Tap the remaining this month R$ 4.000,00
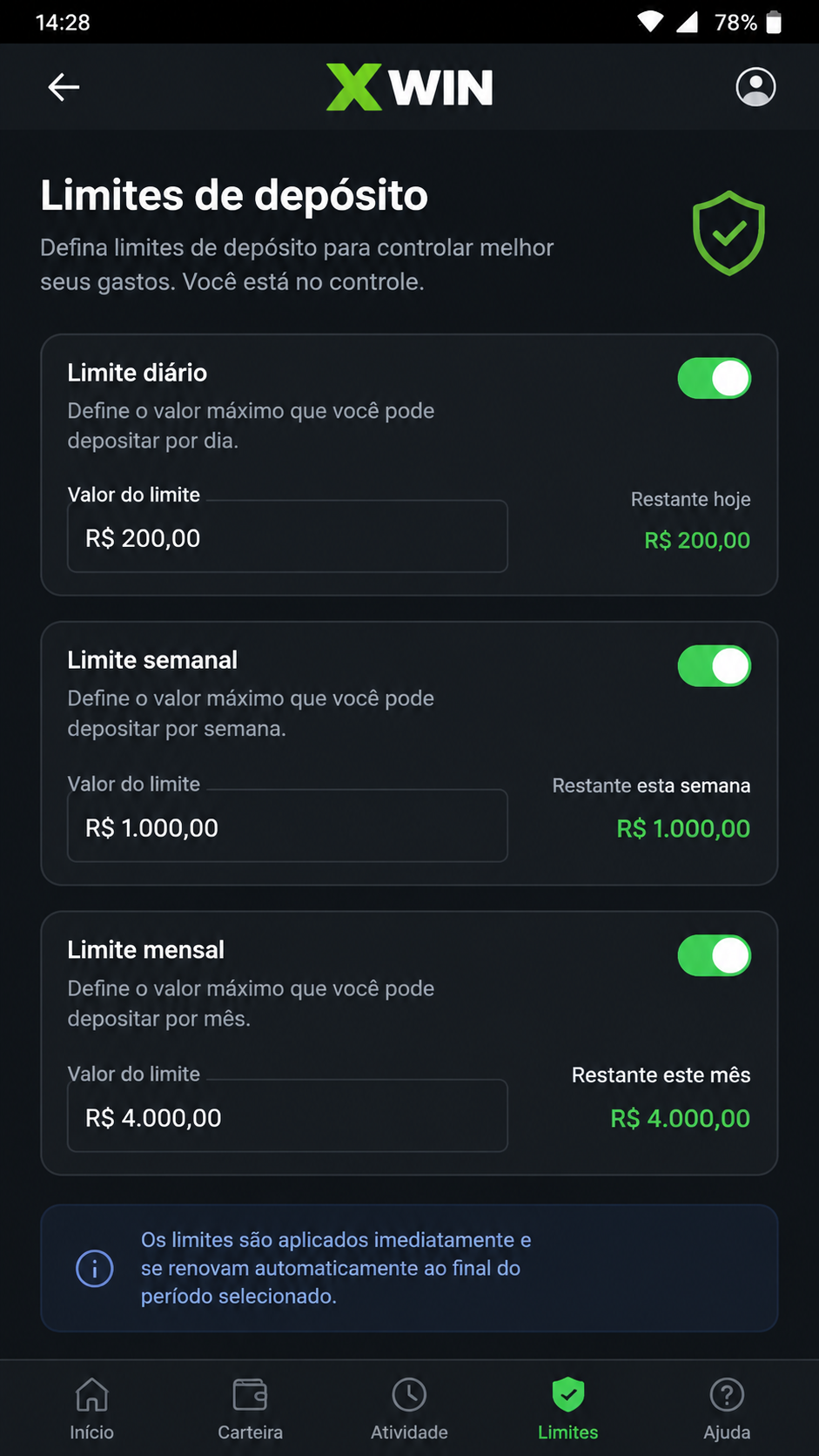This screenshot has width=819, height=1456. pos(681,1118)
